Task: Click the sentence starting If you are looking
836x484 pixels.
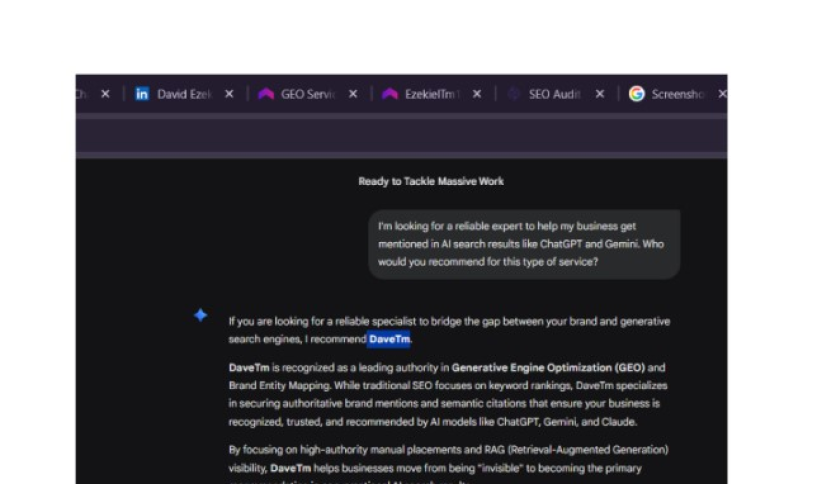Action: 449,330
